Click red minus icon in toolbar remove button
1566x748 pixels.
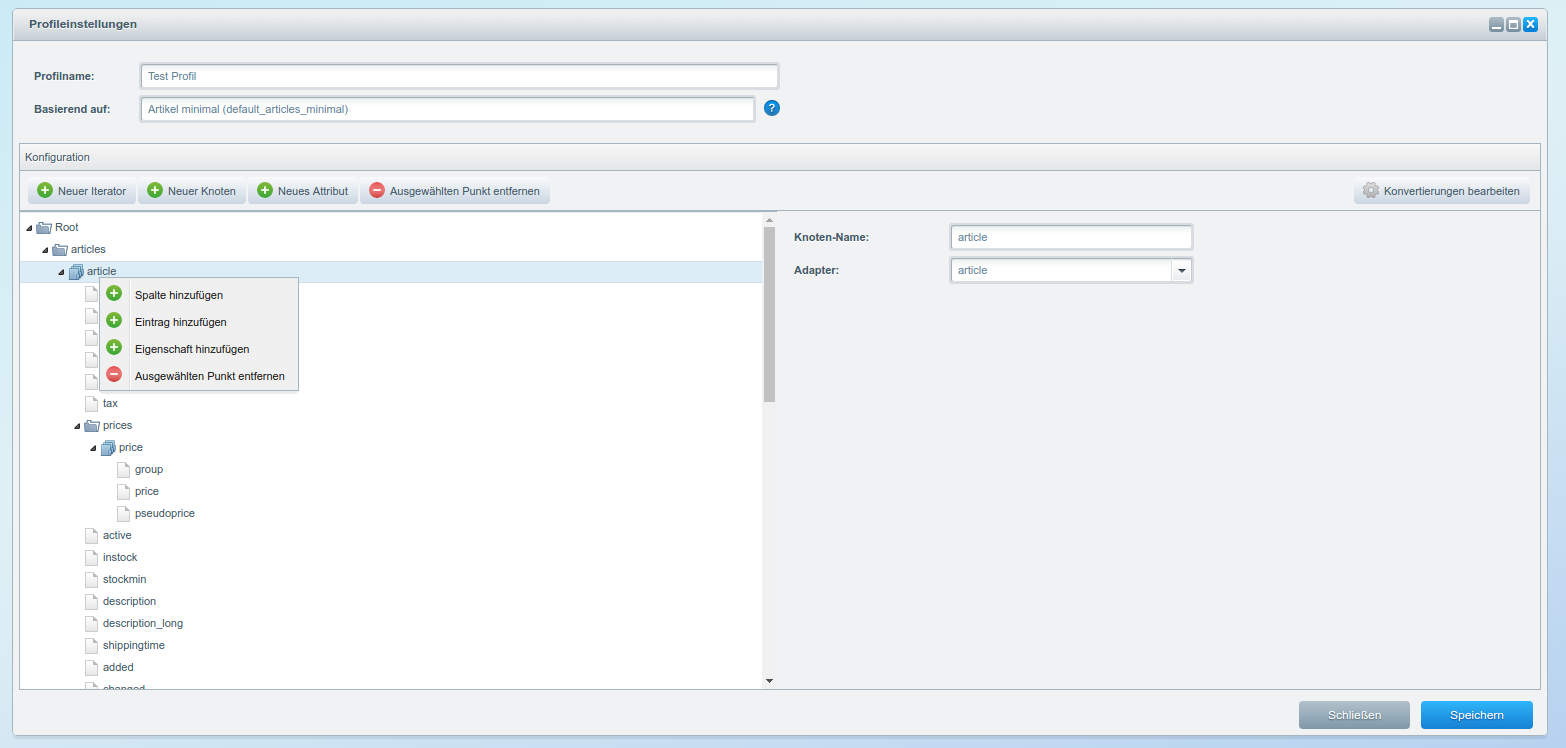[x=377, y=190]
